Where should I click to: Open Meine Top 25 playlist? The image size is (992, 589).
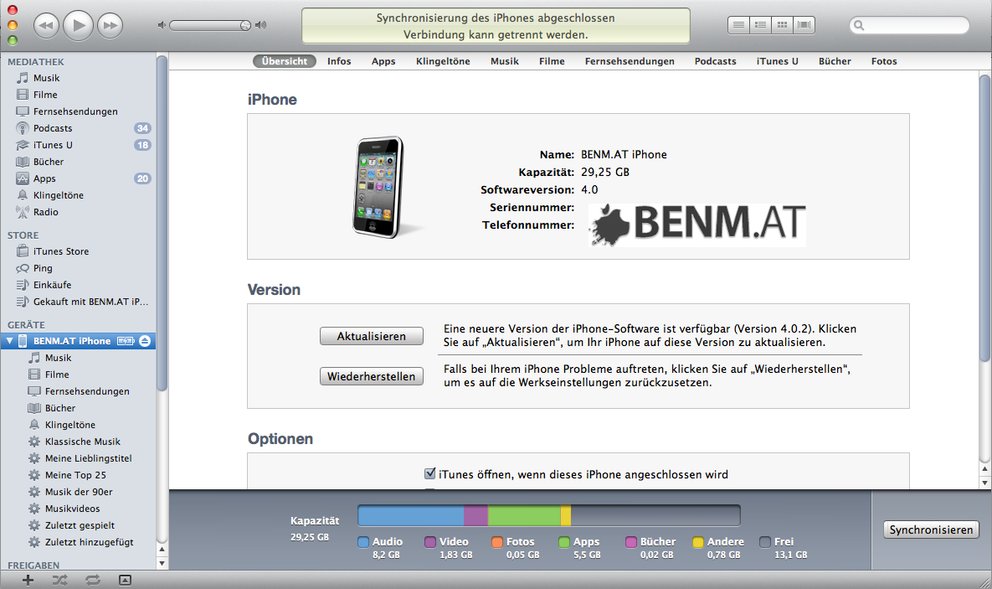click(x=78, y=475)
